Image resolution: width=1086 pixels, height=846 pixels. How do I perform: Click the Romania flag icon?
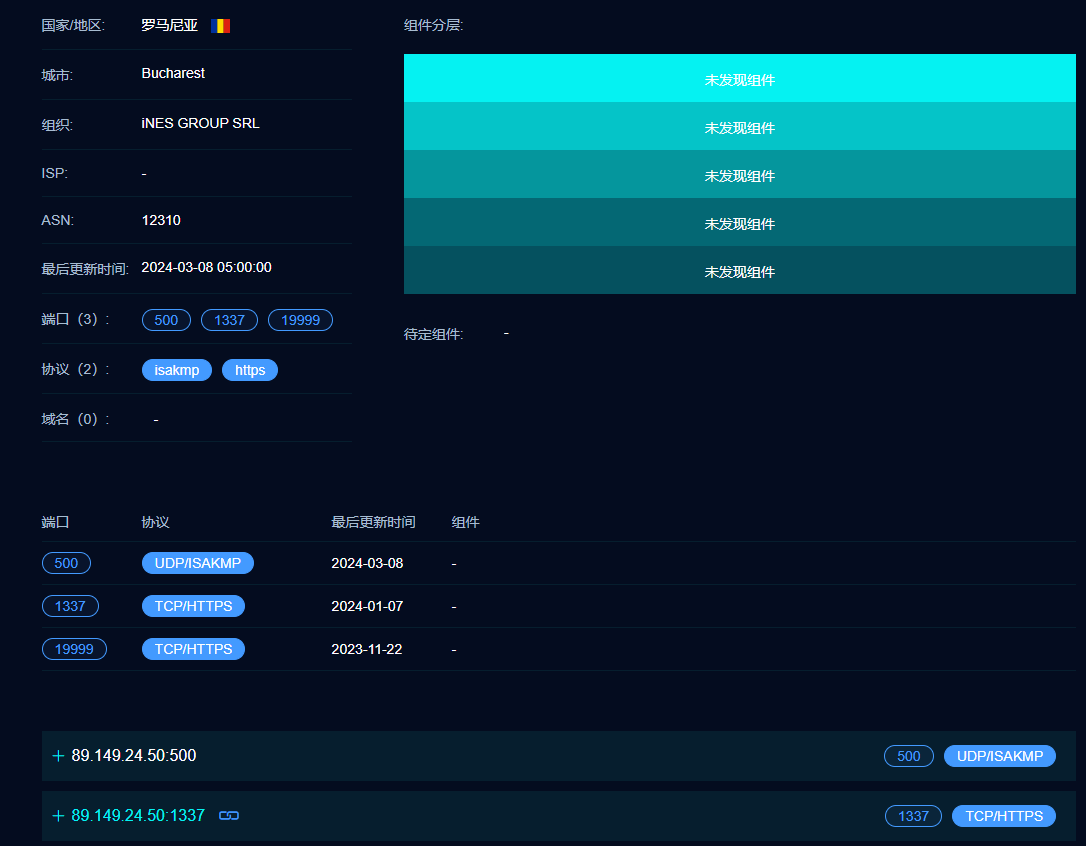click(x=221, y=26)
